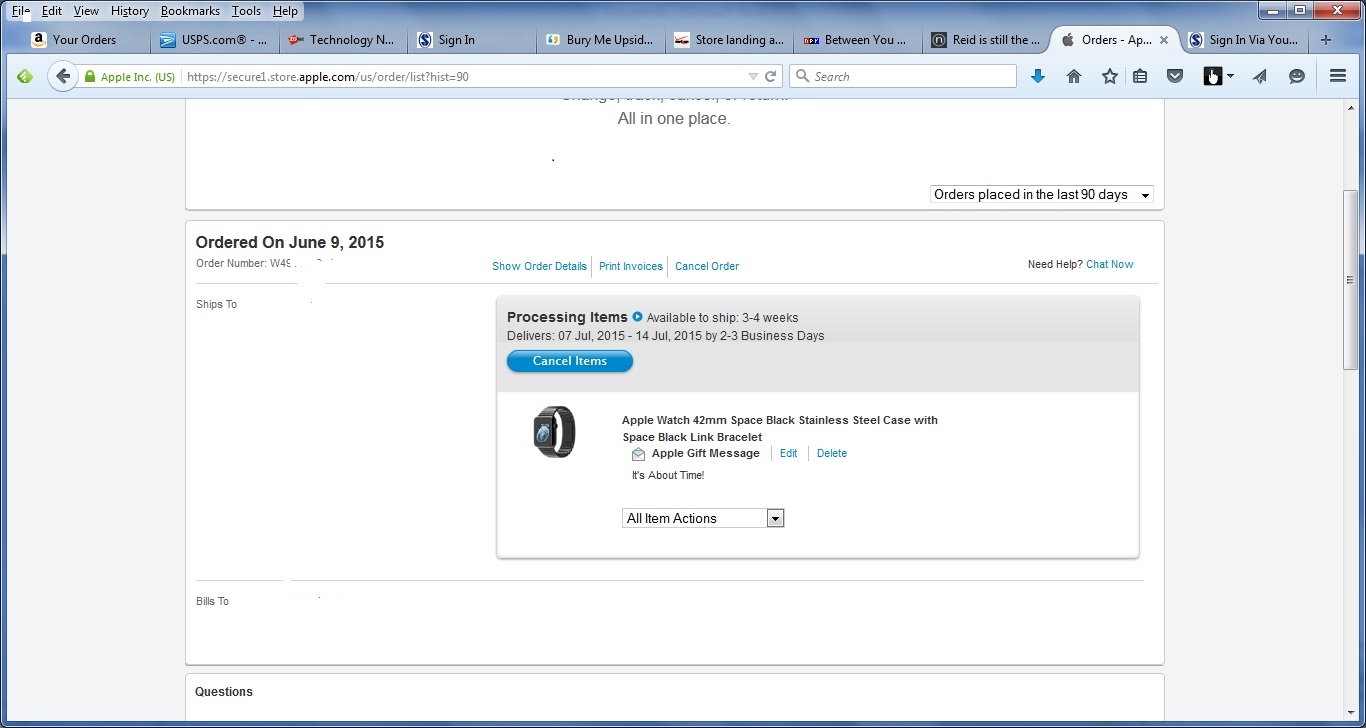
Task: Open the File menu
Action: pyautogui.click(x=21, y=11)
